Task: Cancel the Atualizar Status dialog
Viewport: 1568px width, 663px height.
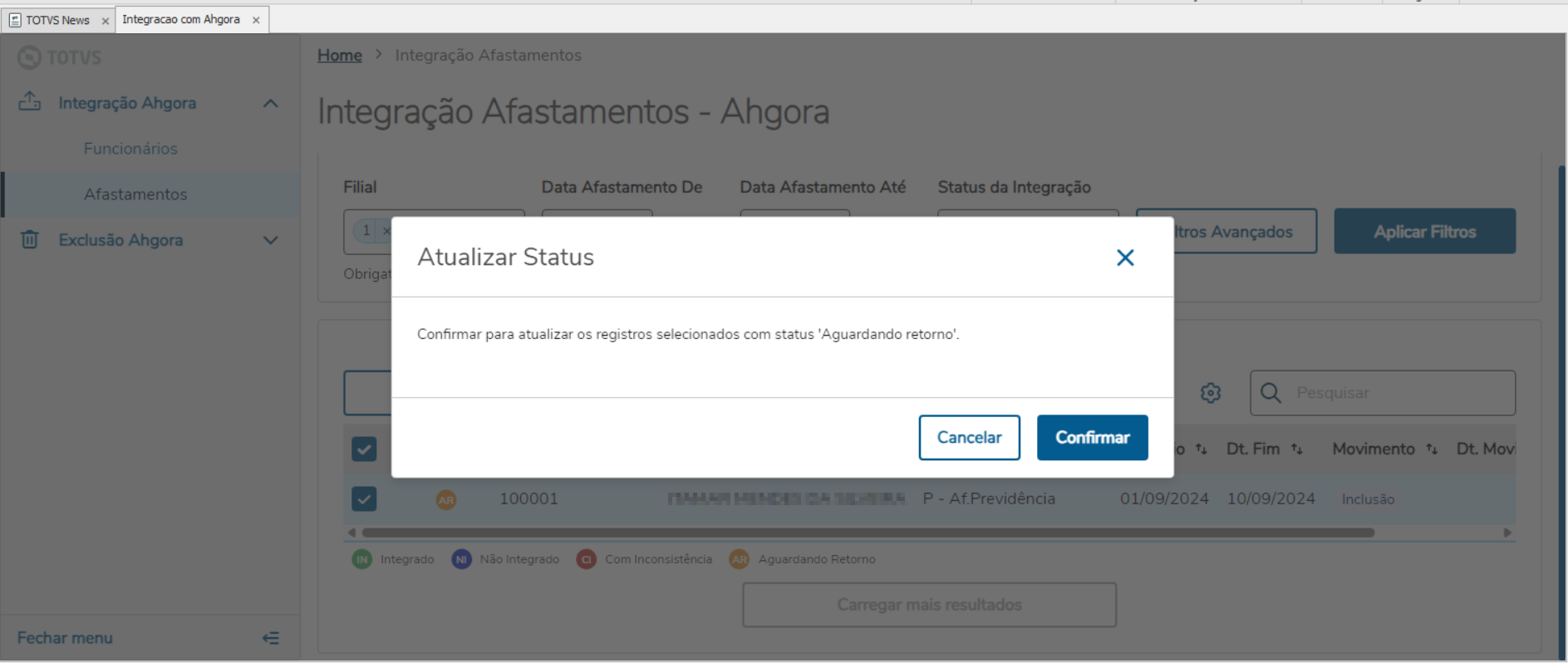Action: pos(969,437)
